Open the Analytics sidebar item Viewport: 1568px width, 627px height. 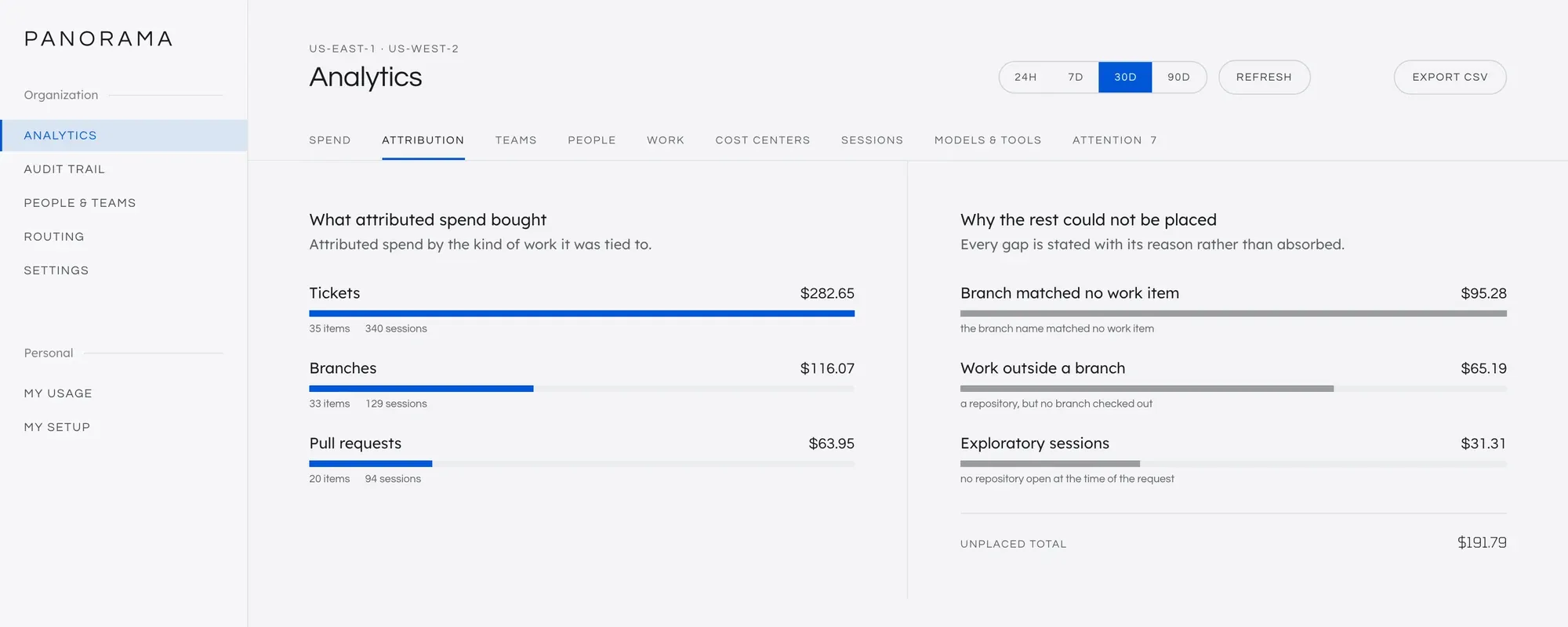point(124,136)
